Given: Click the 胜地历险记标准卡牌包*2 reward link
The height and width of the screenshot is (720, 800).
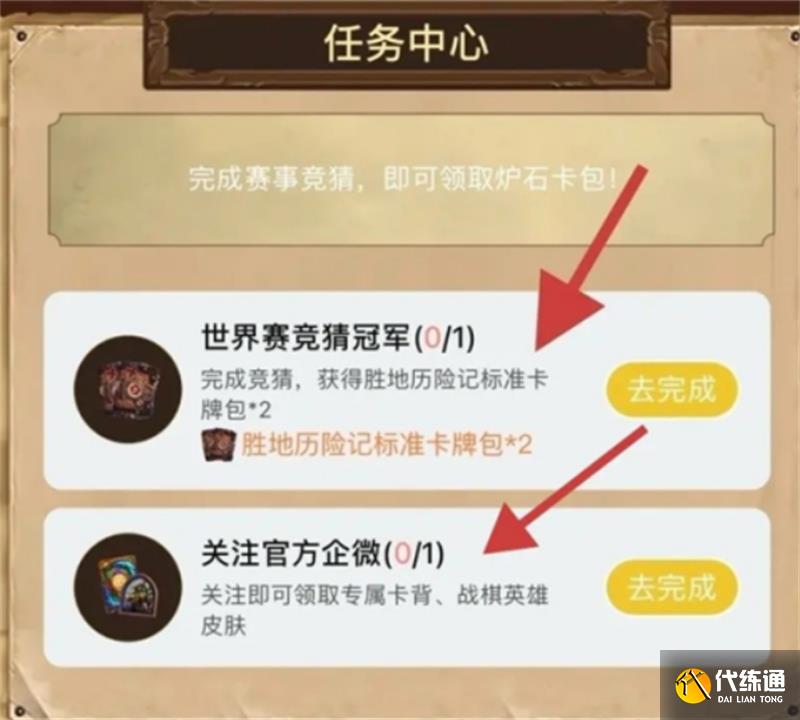Looking at the screenshot, I should point(386,445).
